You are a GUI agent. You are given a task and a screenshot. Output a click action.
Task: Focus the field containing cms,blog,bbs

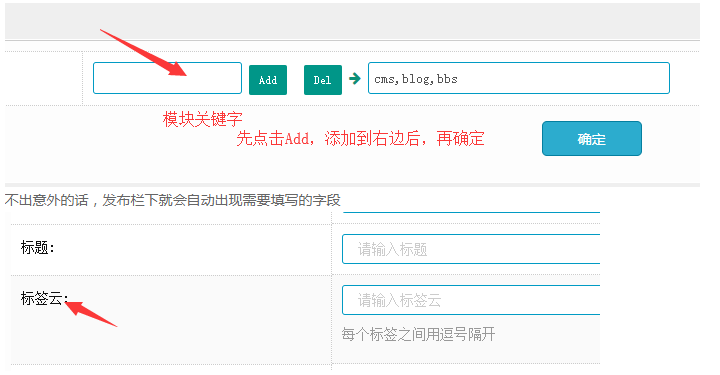click(519, 78)
